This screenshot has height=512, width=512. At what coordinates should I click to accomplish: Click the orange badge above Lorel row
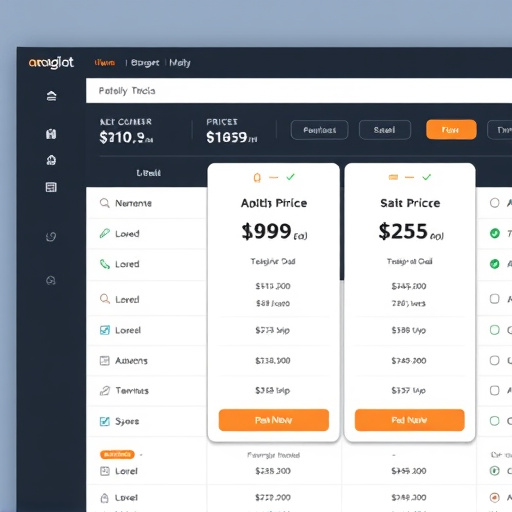coord(117,454)
